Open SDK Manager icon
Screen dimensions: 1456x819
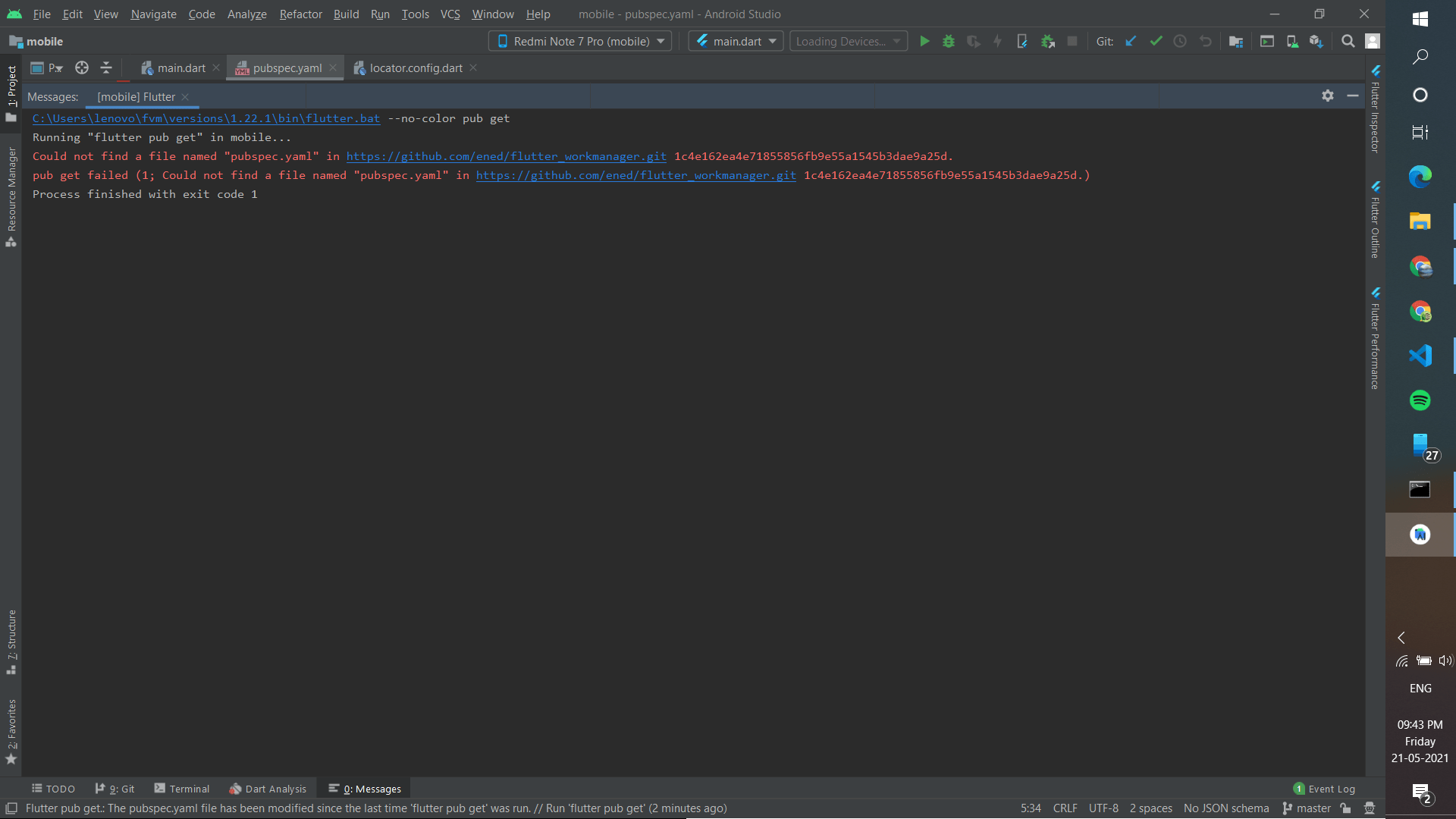(x=1316, y=42)
